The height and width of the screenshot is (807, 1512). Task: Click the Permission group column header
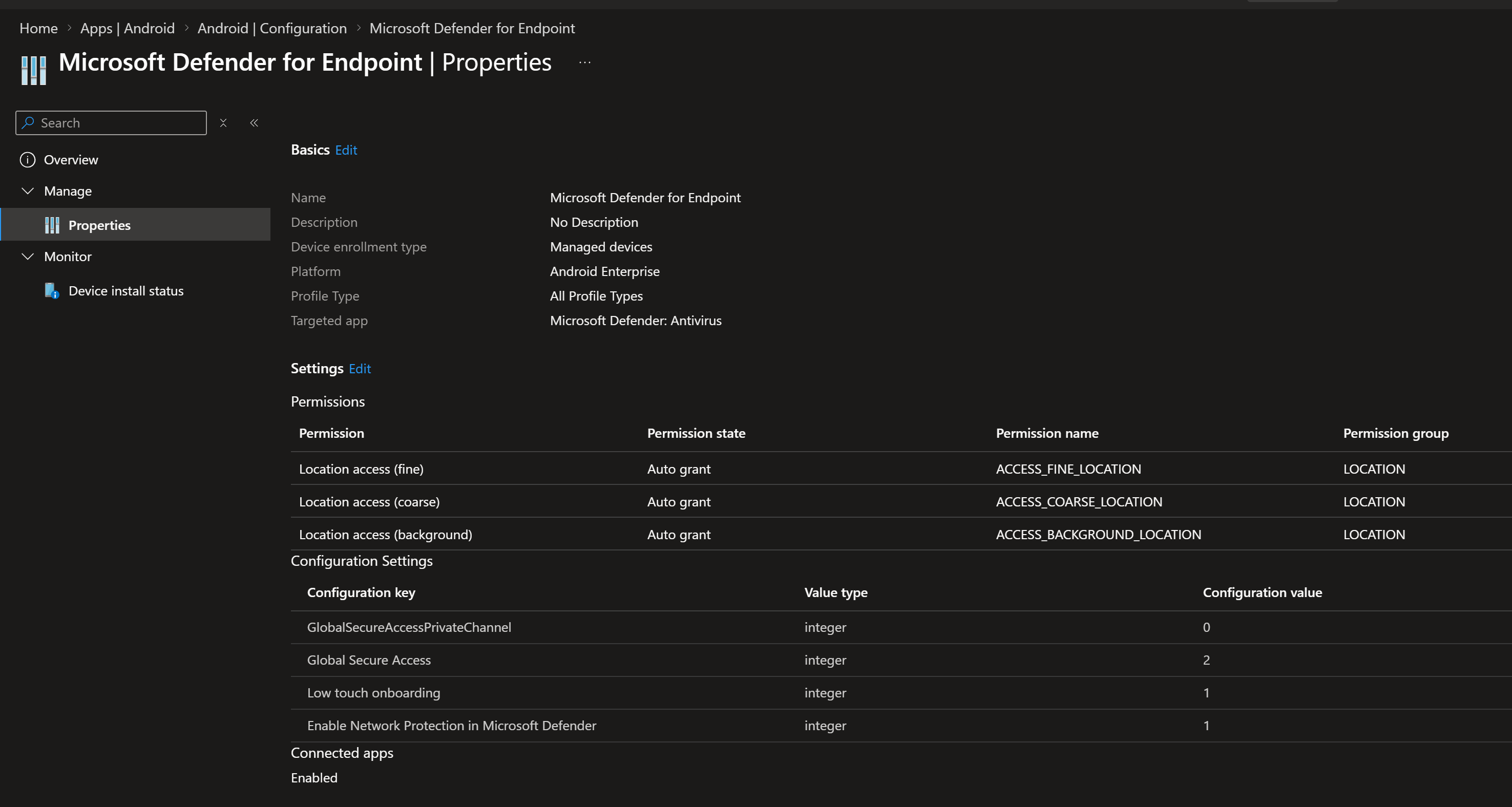1396,433
